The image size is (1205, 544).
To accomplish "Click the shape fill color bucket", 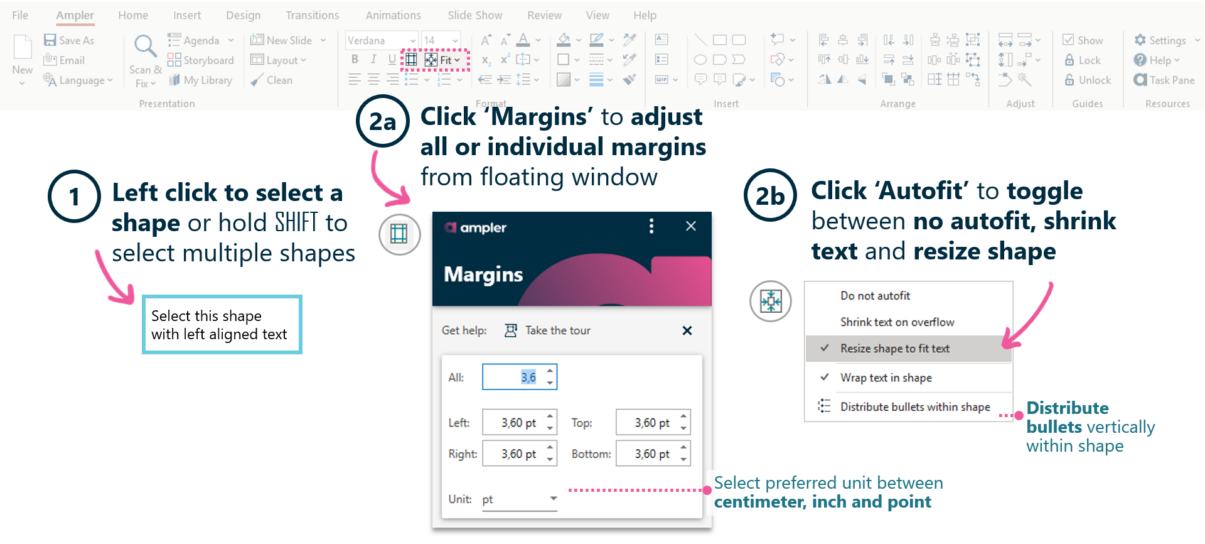I will (564, 40).
